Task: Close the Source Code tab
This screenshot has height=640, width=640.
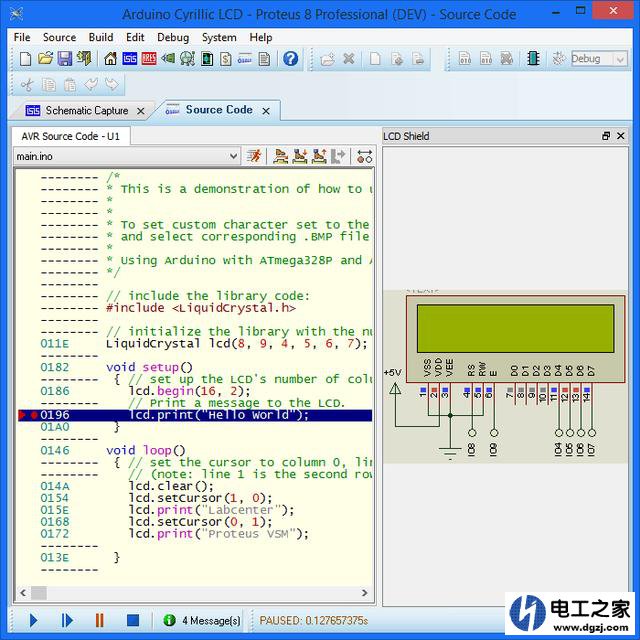Action: tap(266, 111)
